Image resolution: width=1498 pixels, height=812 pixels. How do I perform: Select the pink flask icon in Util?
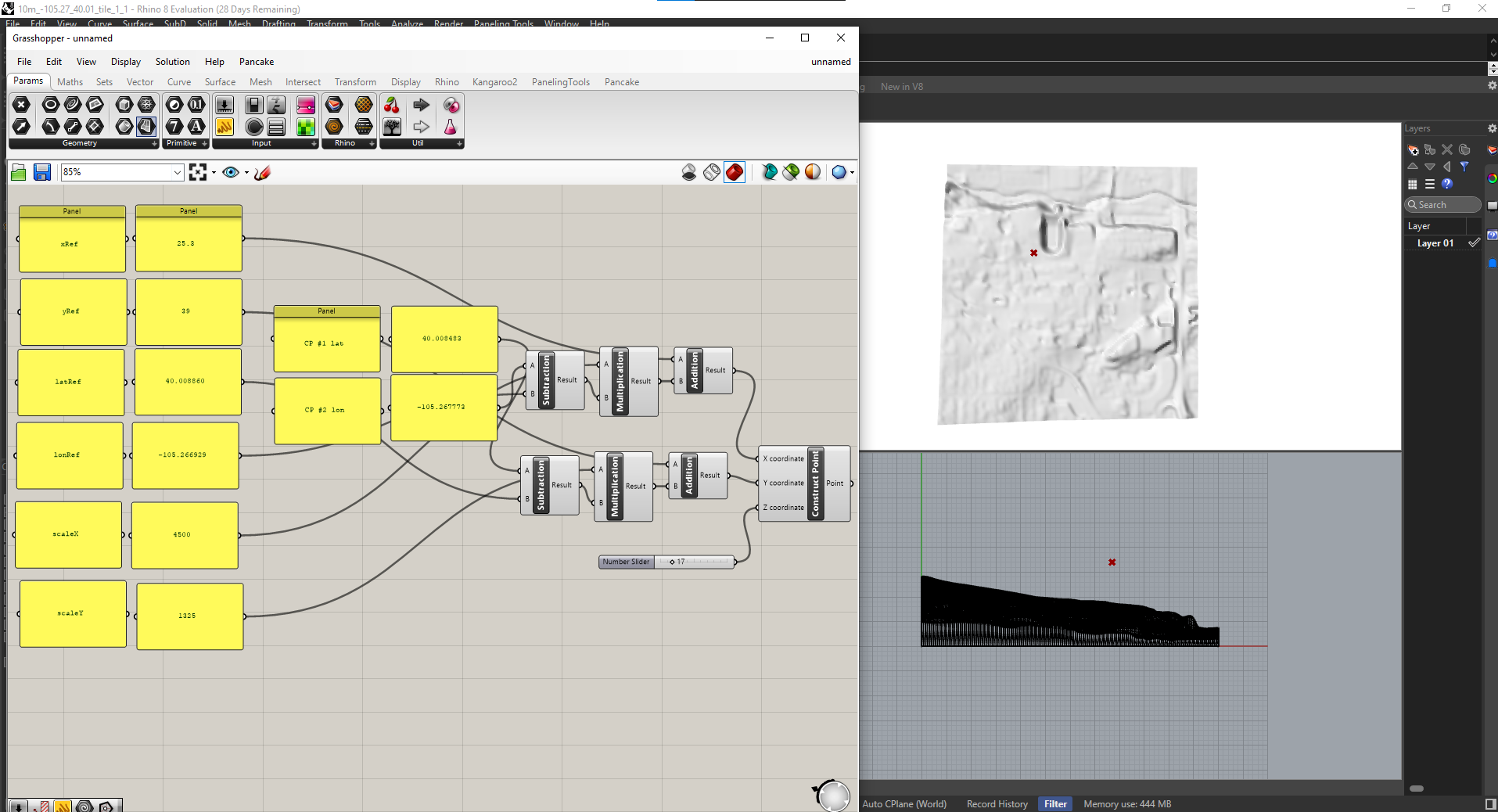451,126
